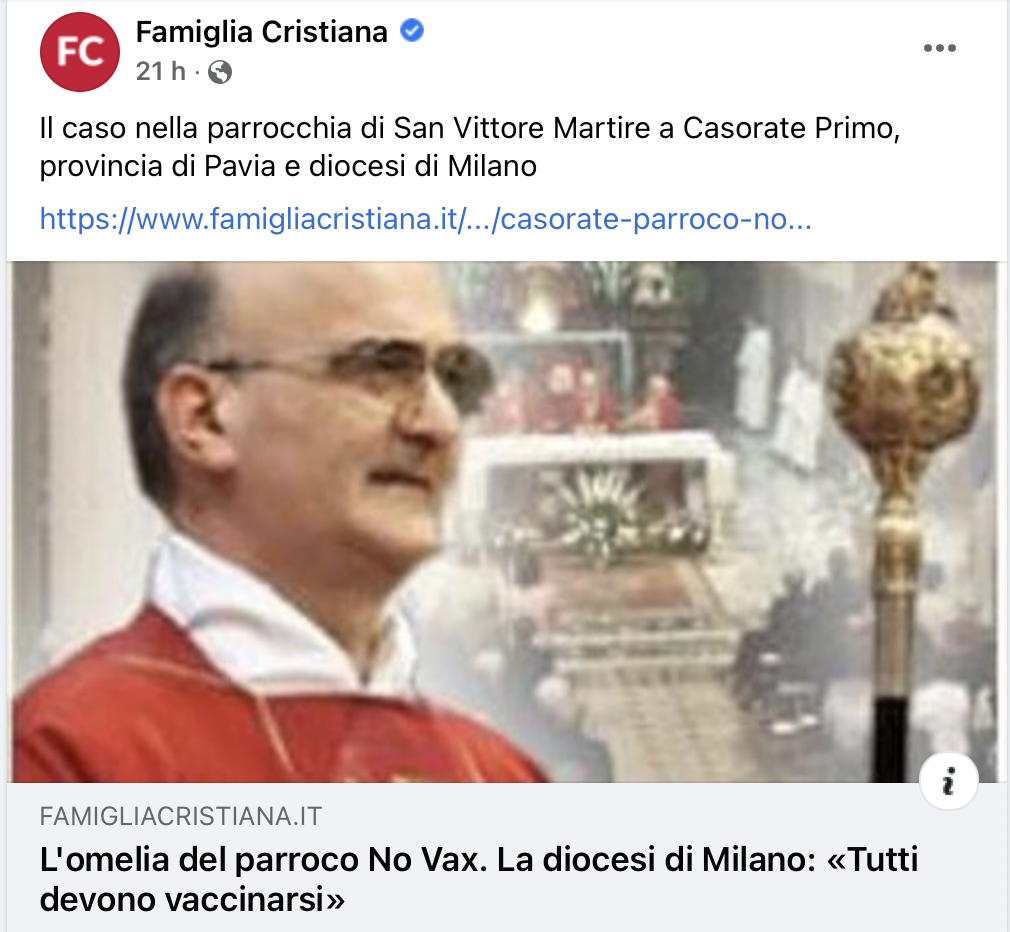Open the priest photo article preview
1010x932 pixels.
coord(505,522)
